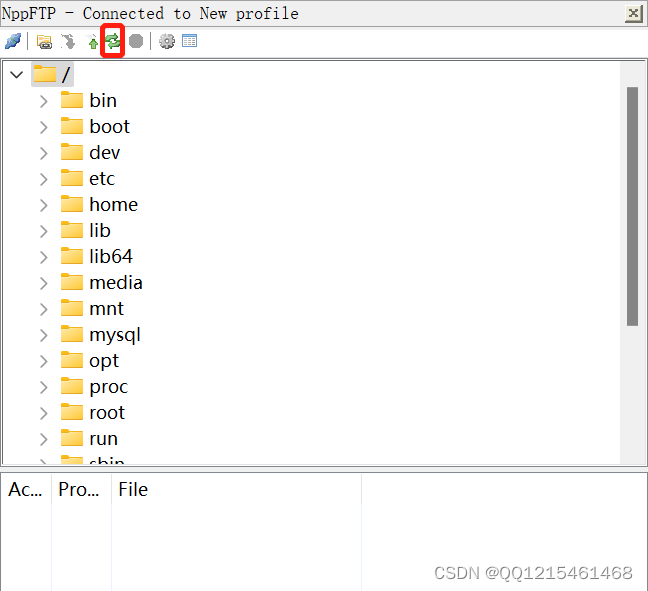
Task: Expand the bin folder
Action: [x=44, y=101]
